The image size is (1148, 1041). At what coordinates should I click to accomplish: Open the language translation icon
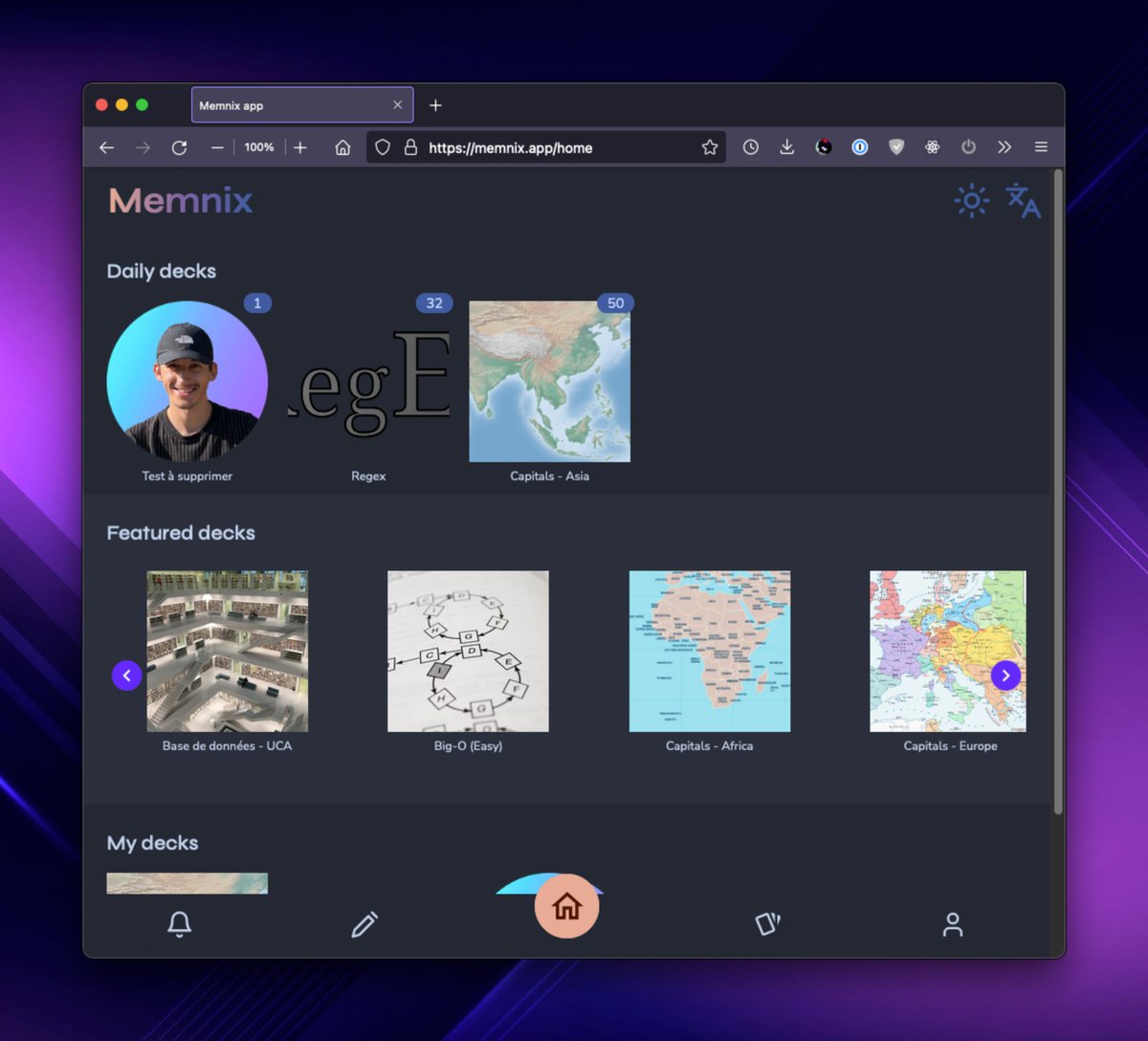1023,201
